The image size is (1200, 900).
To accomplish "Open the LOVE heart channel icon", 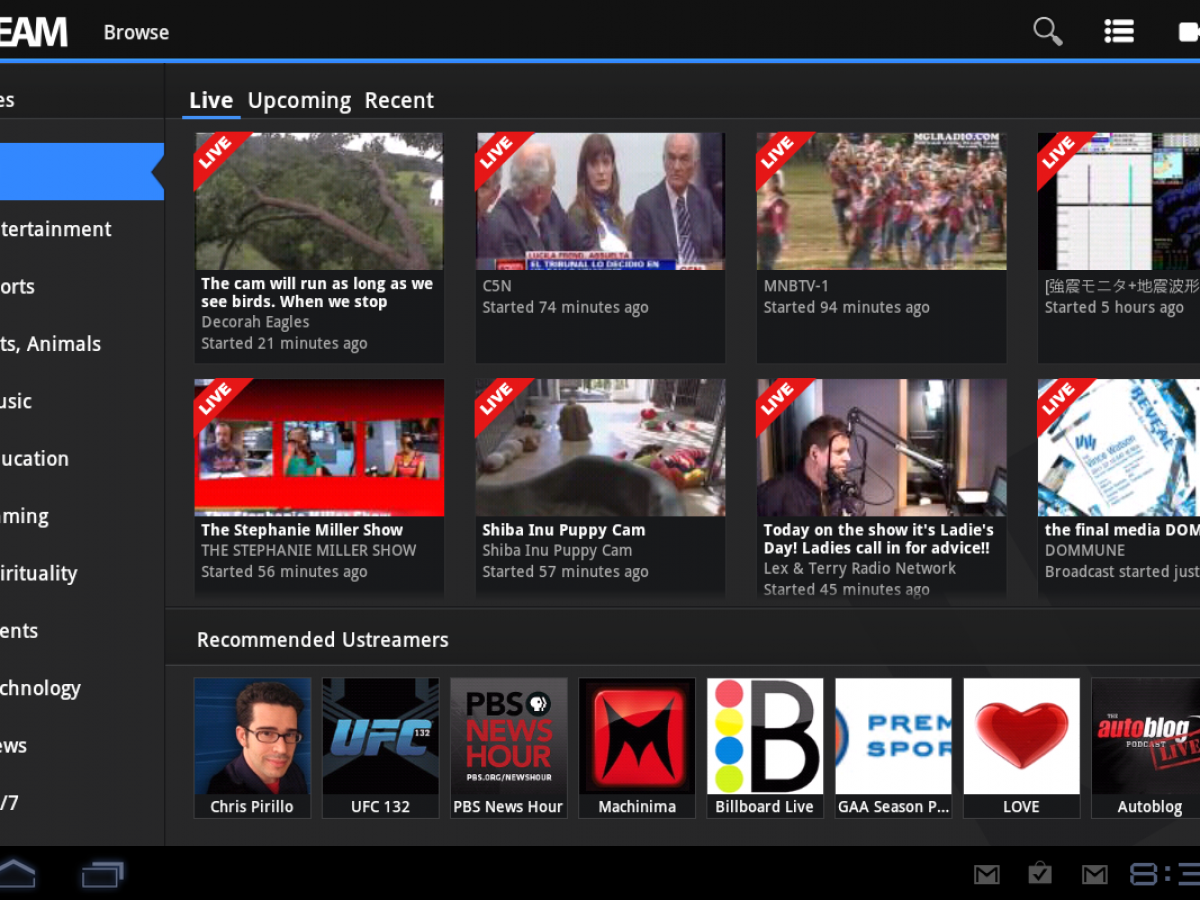I will click(1021, 737).
